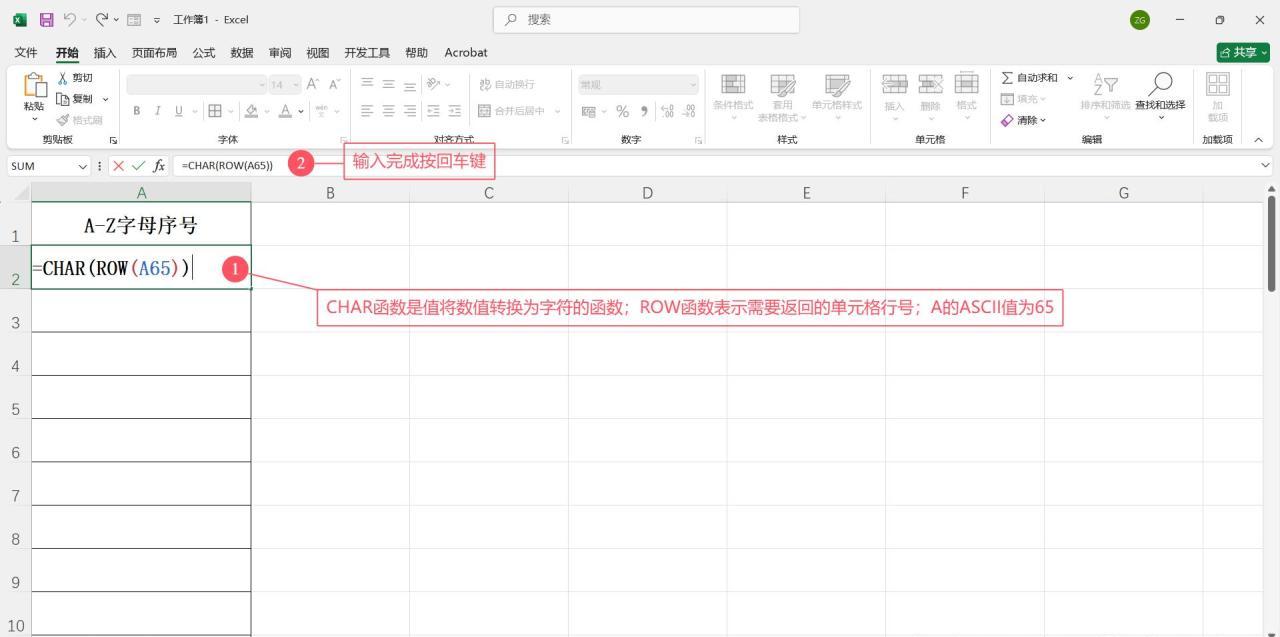Open the File (文件) tab

(26, 52)
